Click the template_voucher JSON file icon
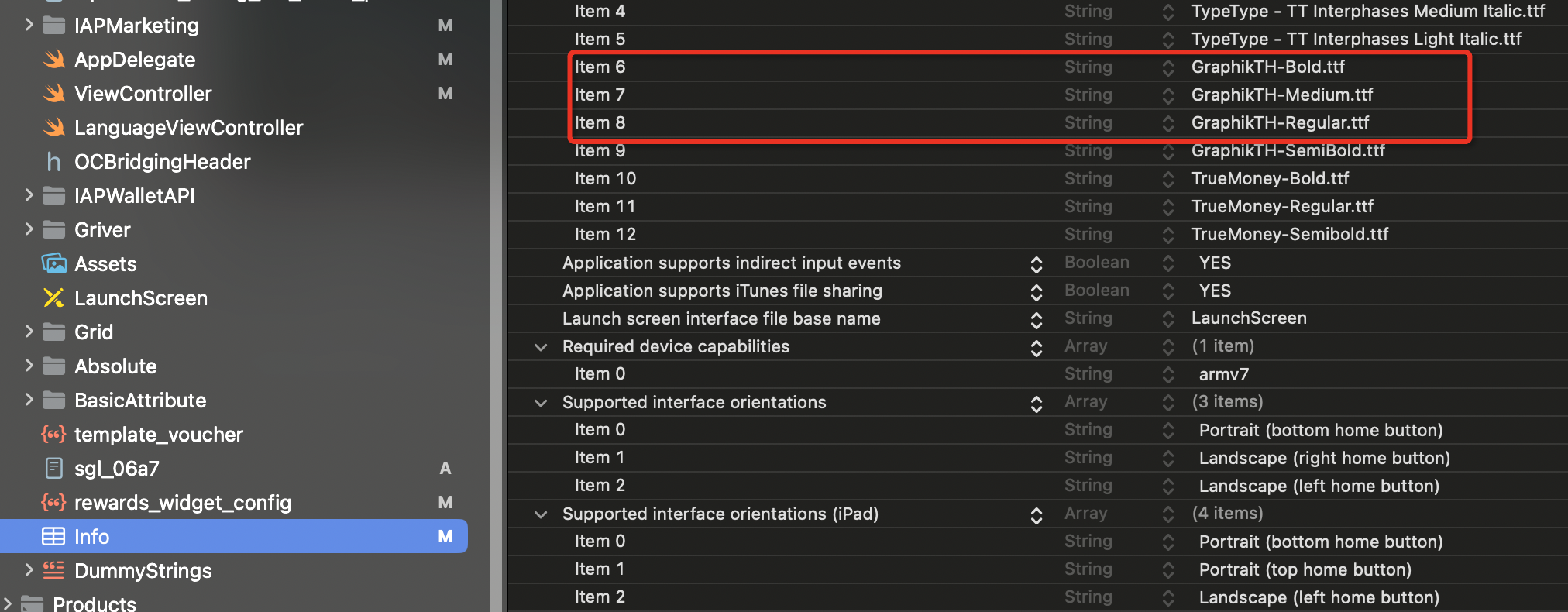Viewport: 1568px width, 612px height. [x=53, y=435]
